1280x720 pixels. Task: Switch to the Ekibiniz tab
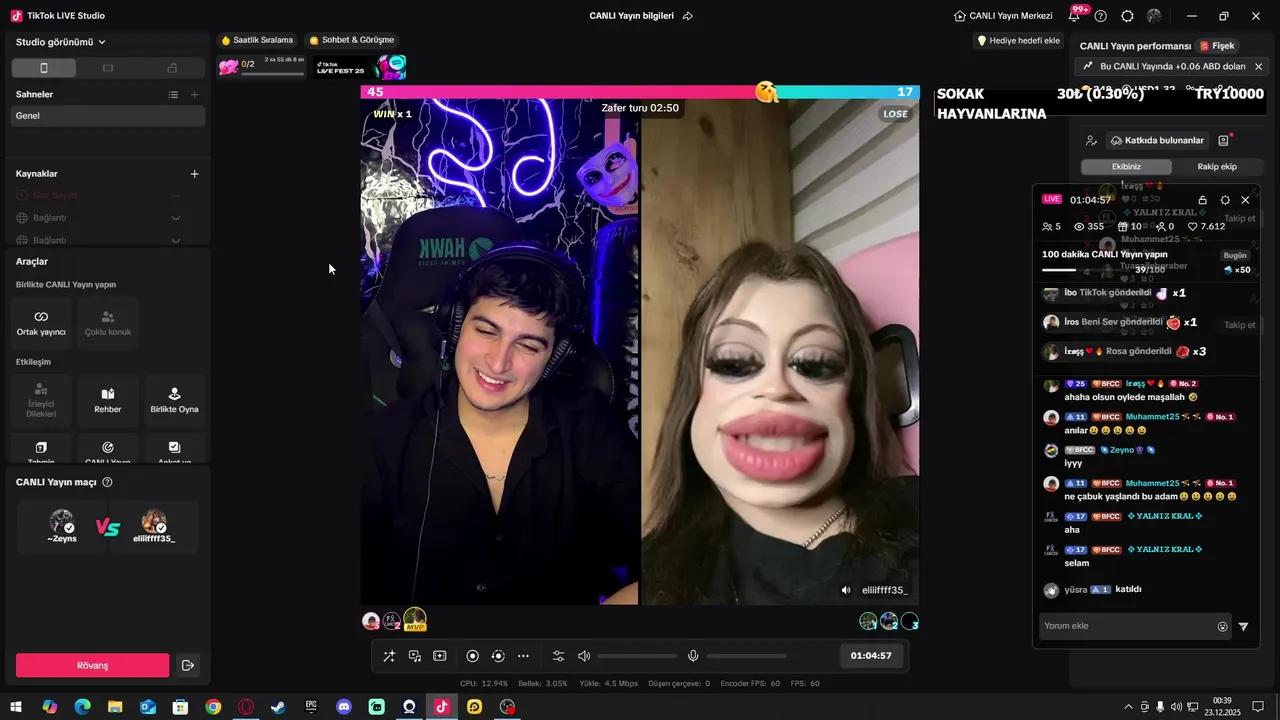point(1126,167)
